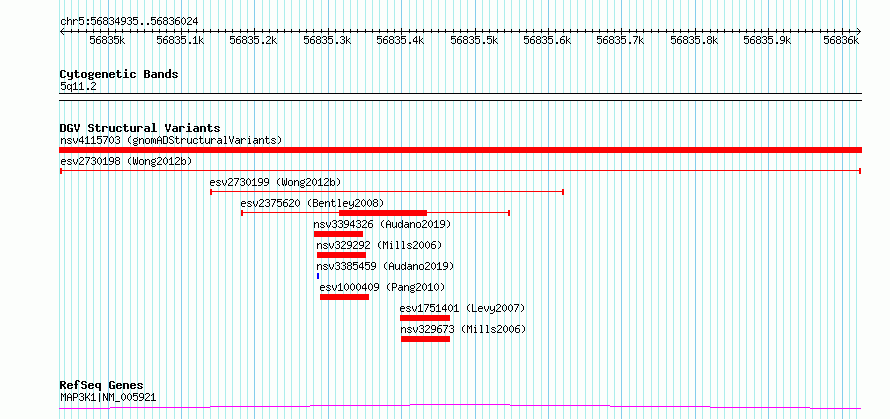Click the 5q11.2 cytogenetic band label
This screenshot has width=890, height=419.
point(78,86)
